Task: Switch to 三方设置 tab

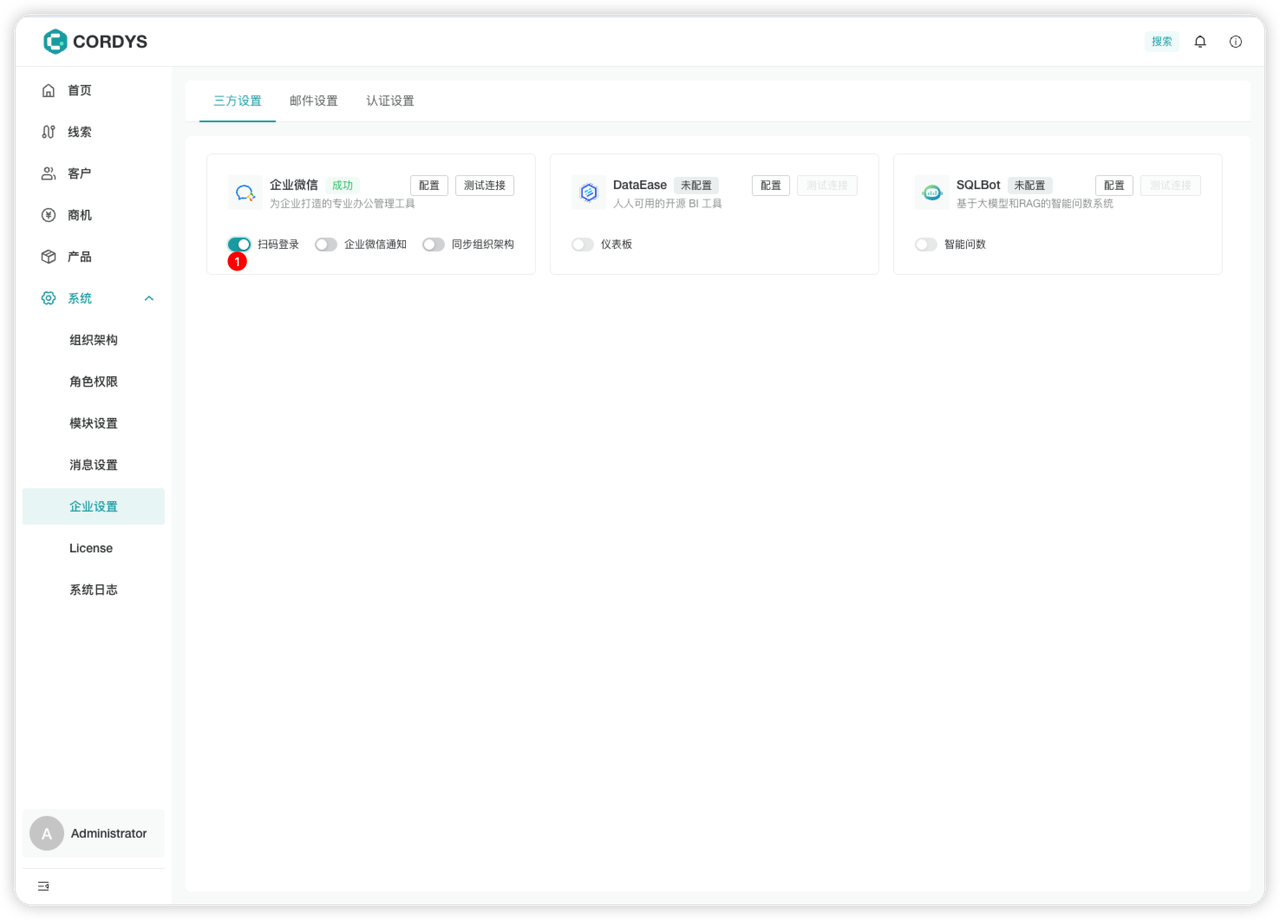Action: (238, 101)
